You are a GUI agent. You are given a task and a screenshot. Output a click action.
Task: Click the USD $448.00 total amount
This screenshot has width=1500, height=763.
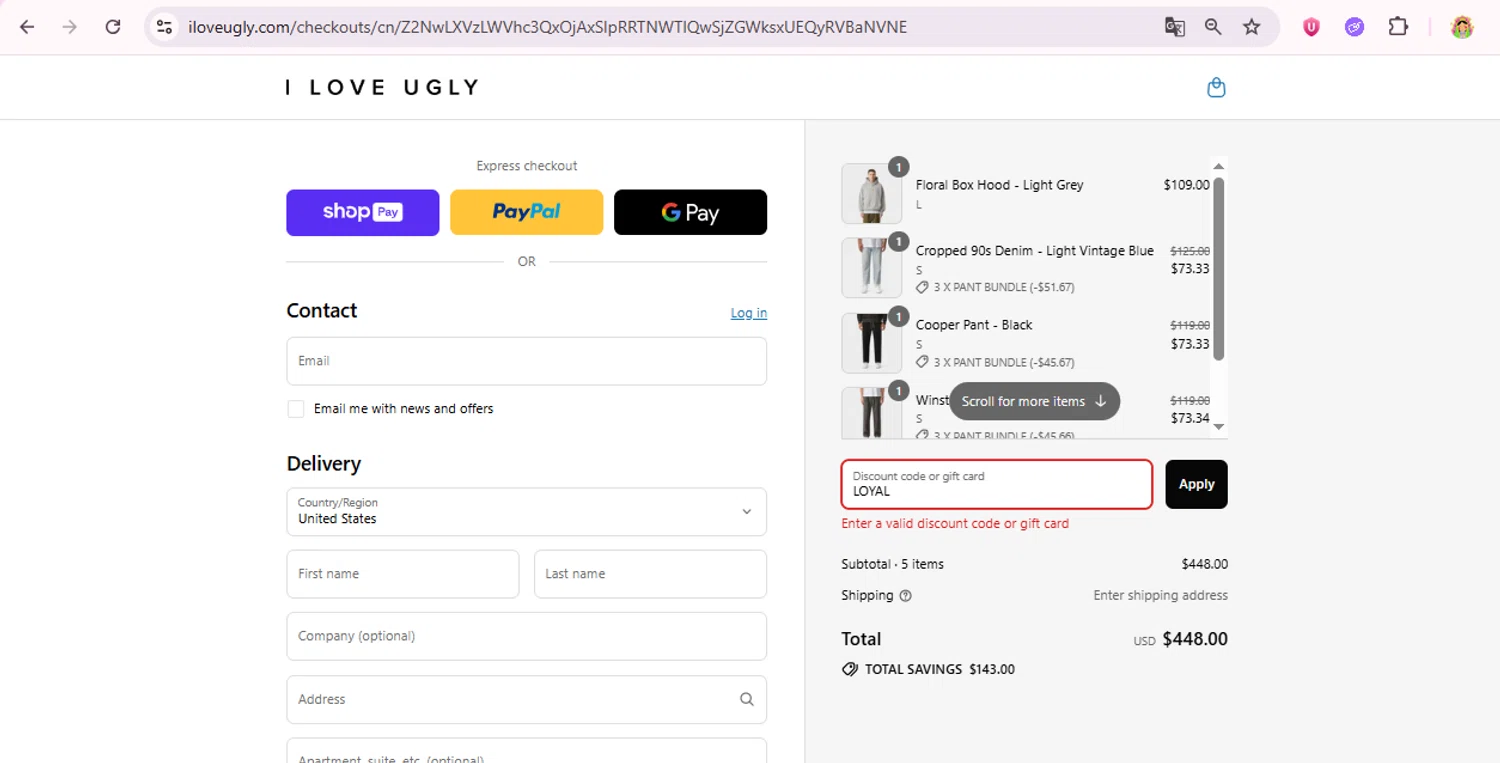coord(1180,639)
